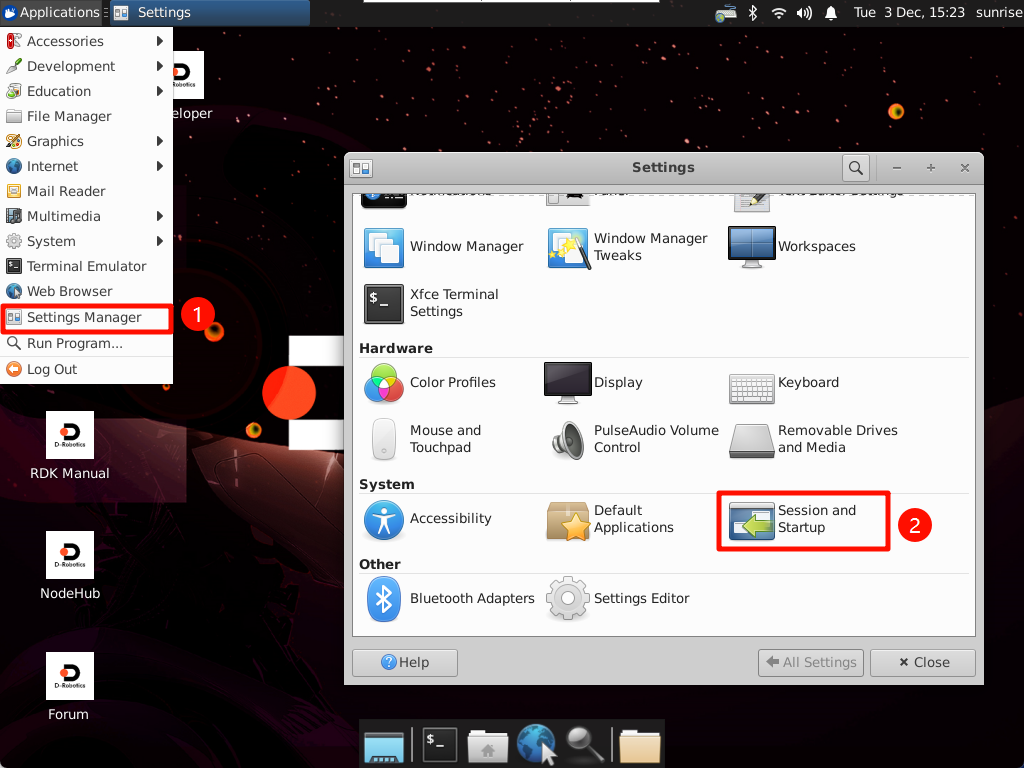Expand the Graphics submenu
Viewport: 1024px width, 768px height.
coord(86,142)
